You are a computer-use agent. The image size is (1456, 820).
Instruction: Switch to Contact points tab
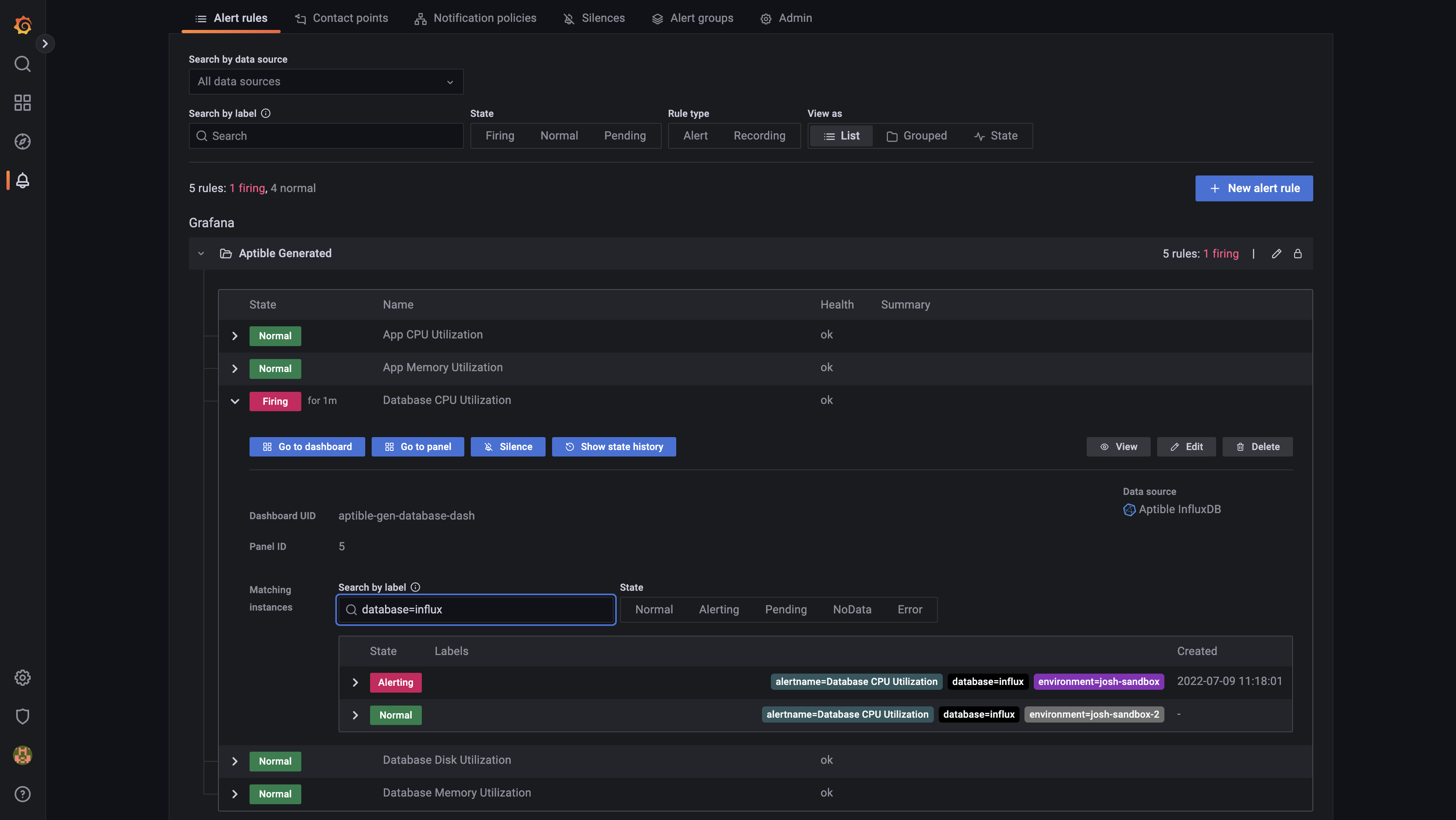click(341, 18)
